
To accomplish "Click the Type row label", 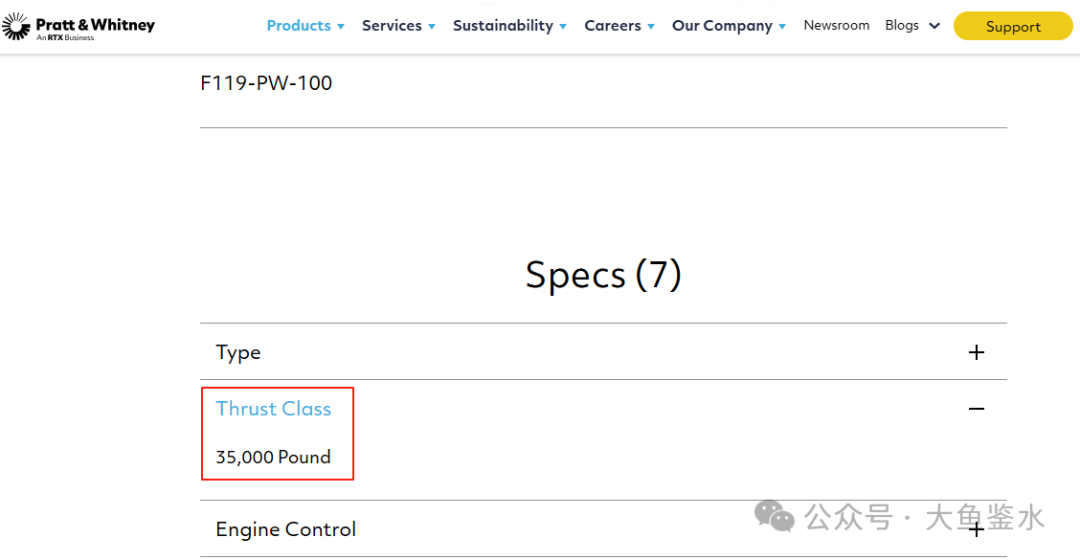I will coord(238,352).
